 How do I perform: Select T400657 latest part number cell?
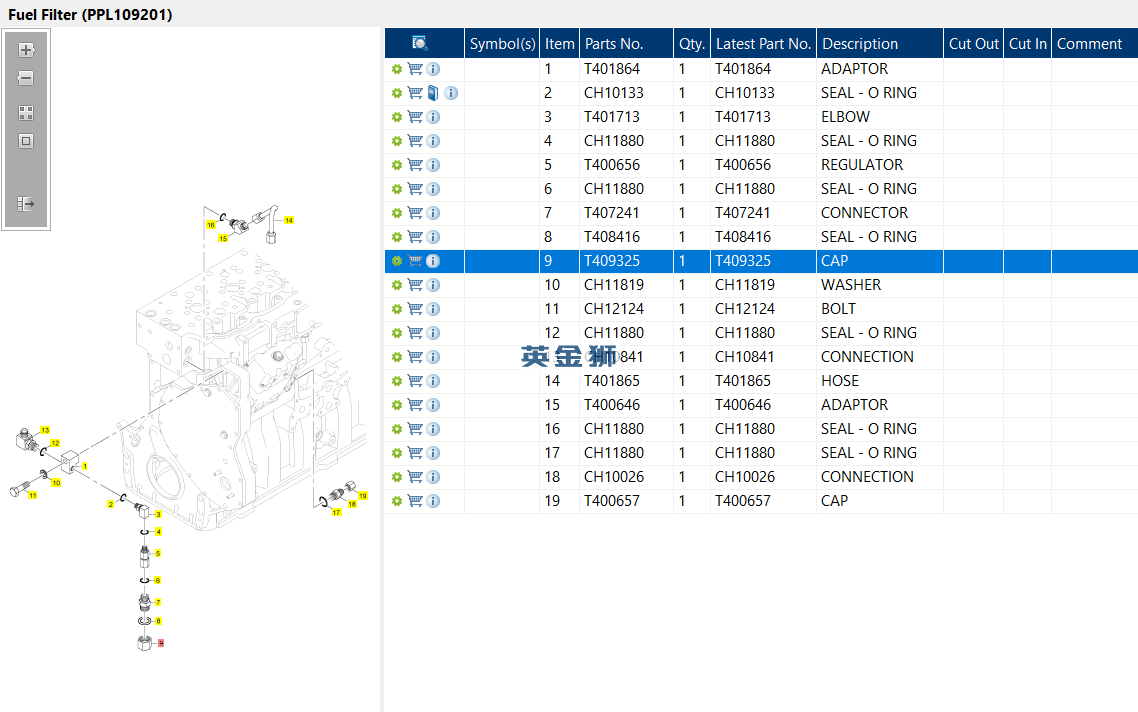click(x=764, y=500)
